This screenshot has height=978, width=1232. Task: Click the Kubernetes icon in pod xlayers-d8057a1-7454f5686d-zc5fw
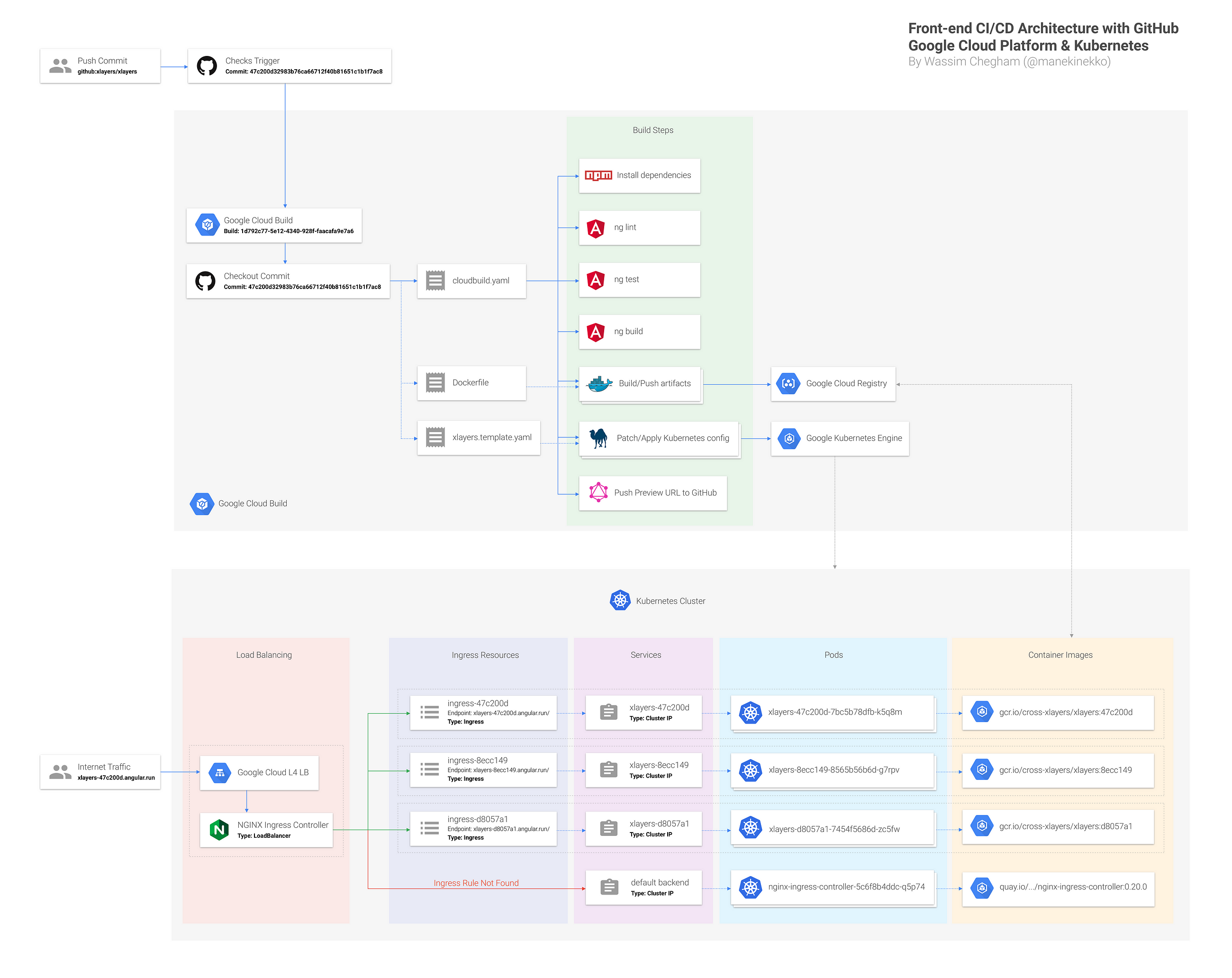point(750,828)
